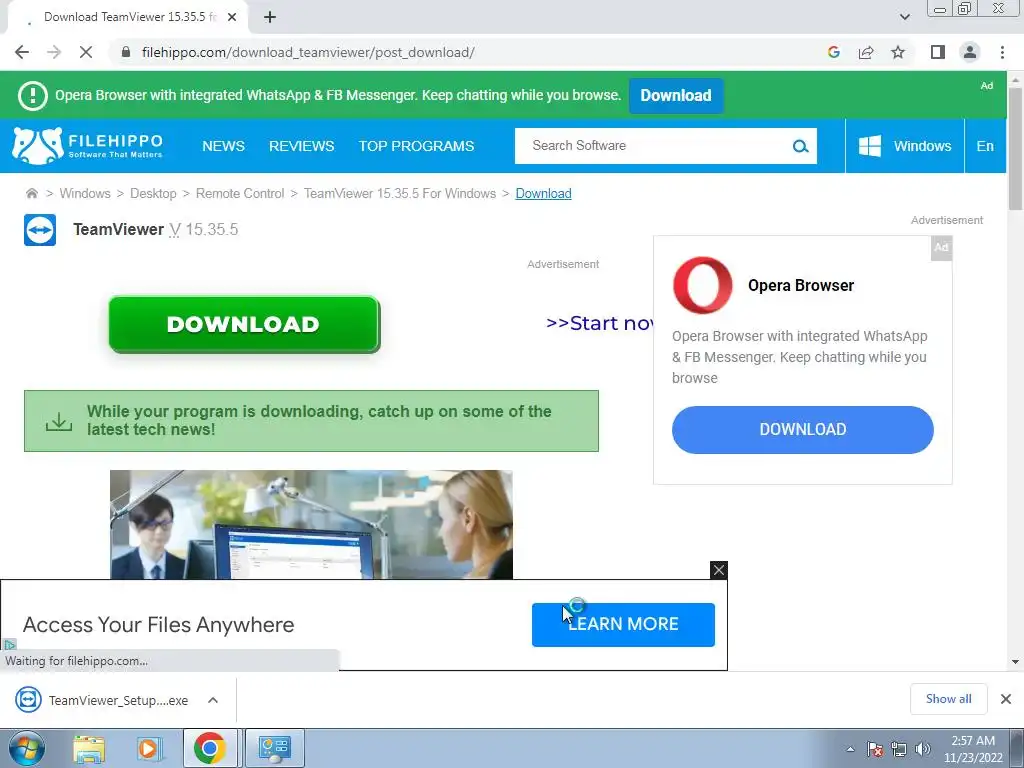The height and width of the screenshot is (768, 1024).
Task: Close the downloads bar
Action: tap(1006, 699)
